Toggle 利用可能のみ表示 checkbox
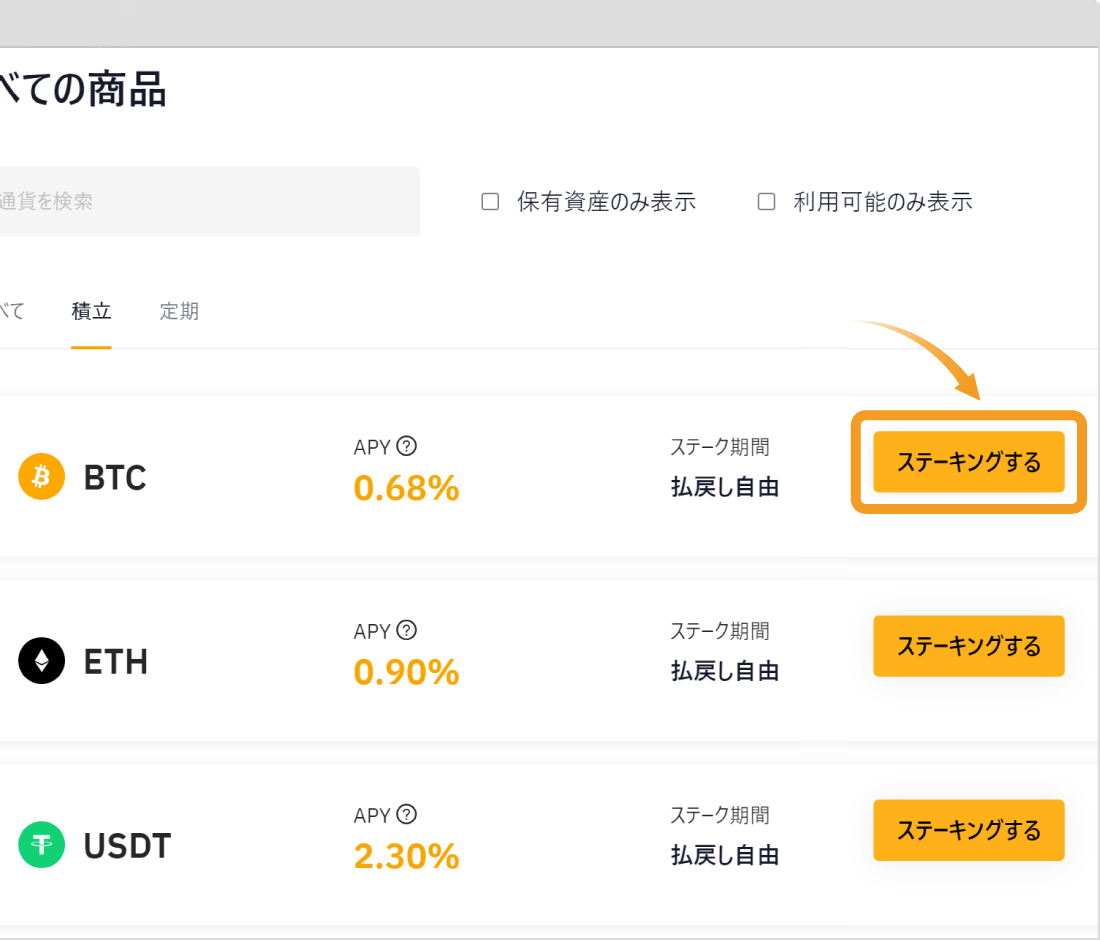Viewport: 1100px width, 940px height. pyautogui.click(x=767, y=202)
